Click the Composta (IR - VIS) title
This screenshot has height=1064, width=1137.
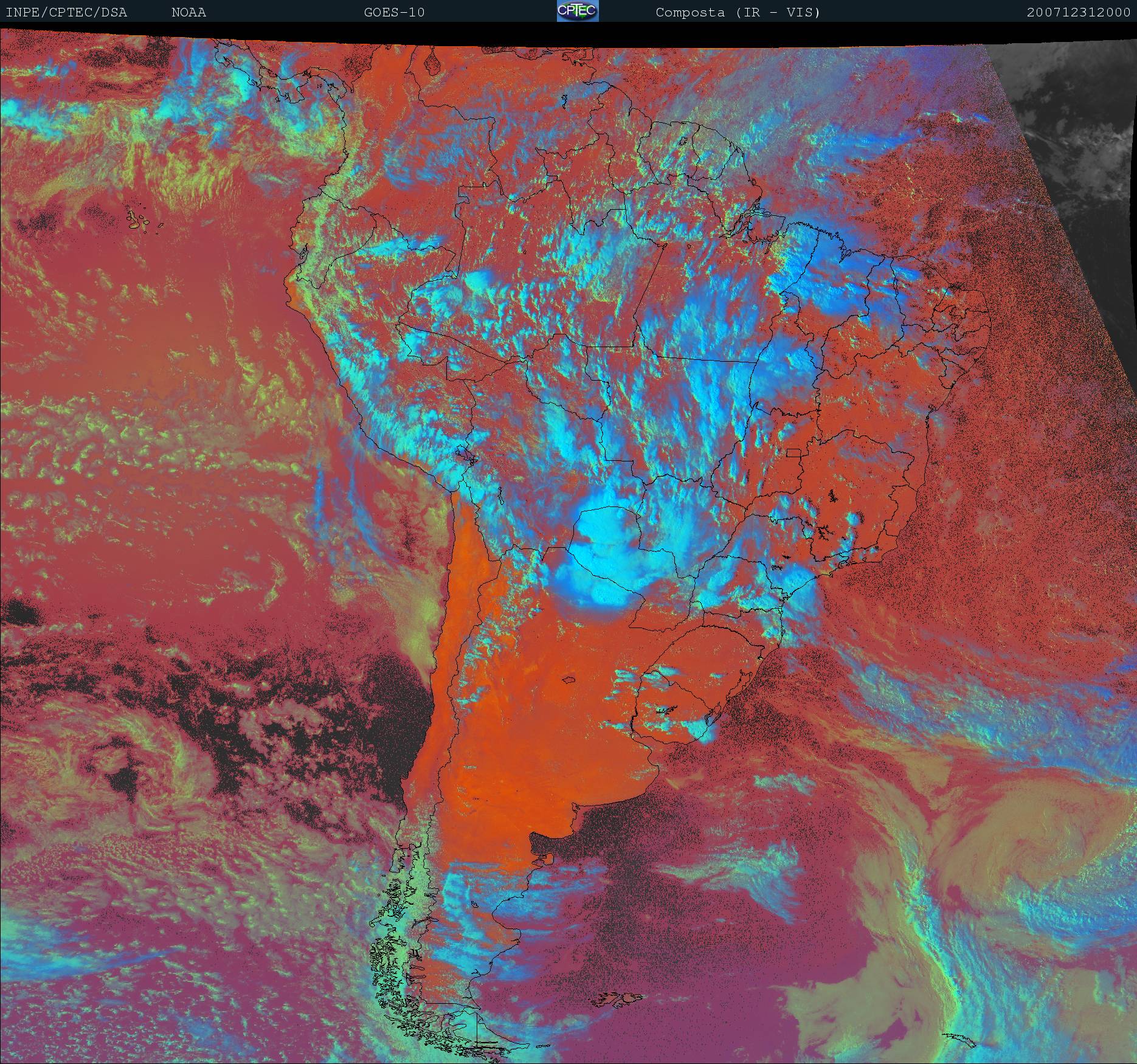(x=738, y=12)
